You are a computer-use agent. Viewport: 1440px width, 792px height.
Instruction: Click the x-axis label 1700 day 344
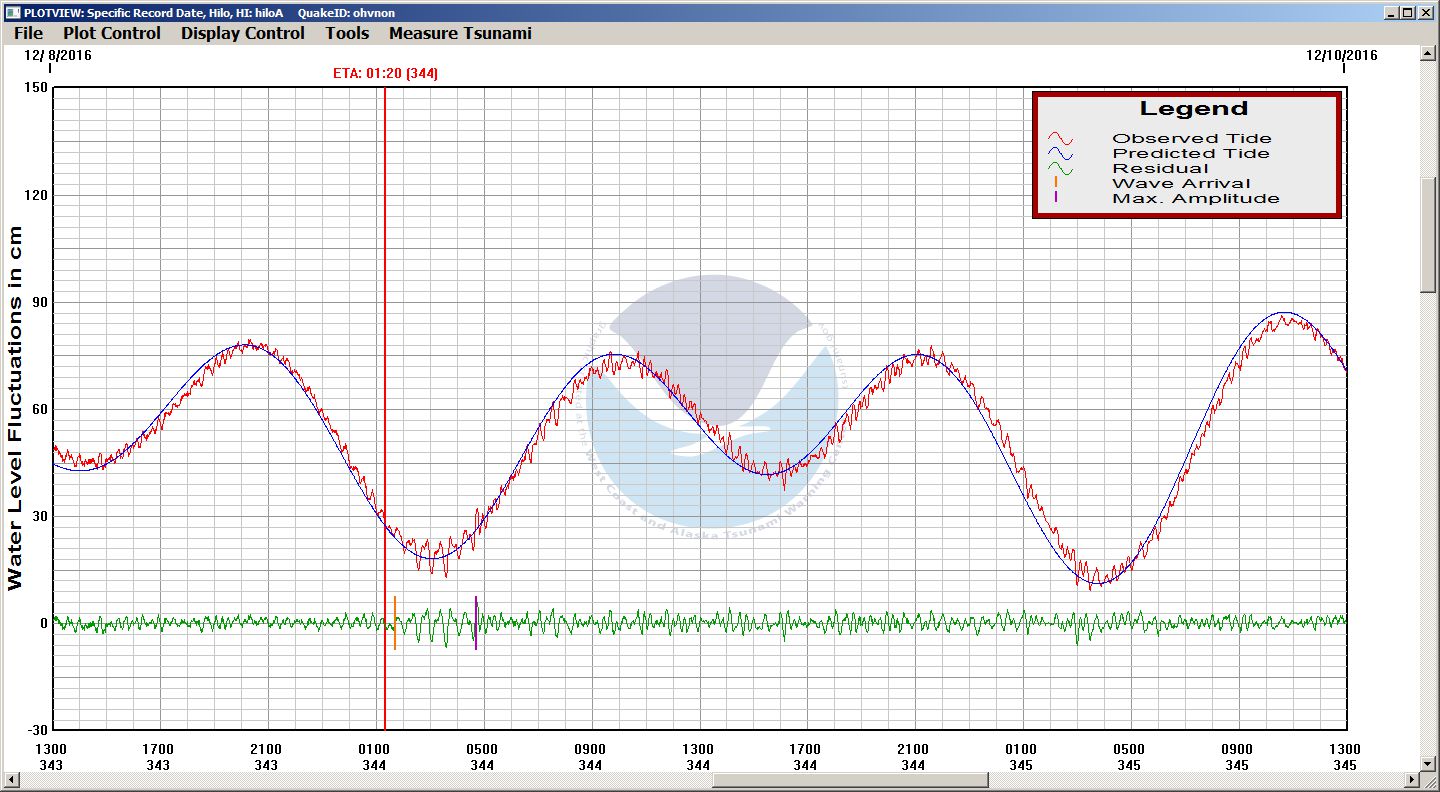[x=805, y=757]
